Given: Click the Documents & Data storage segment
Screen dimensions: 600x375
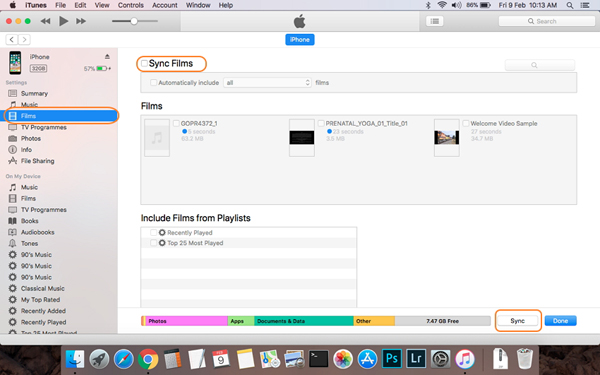Looking at the screenshot, I should (304, 321).
